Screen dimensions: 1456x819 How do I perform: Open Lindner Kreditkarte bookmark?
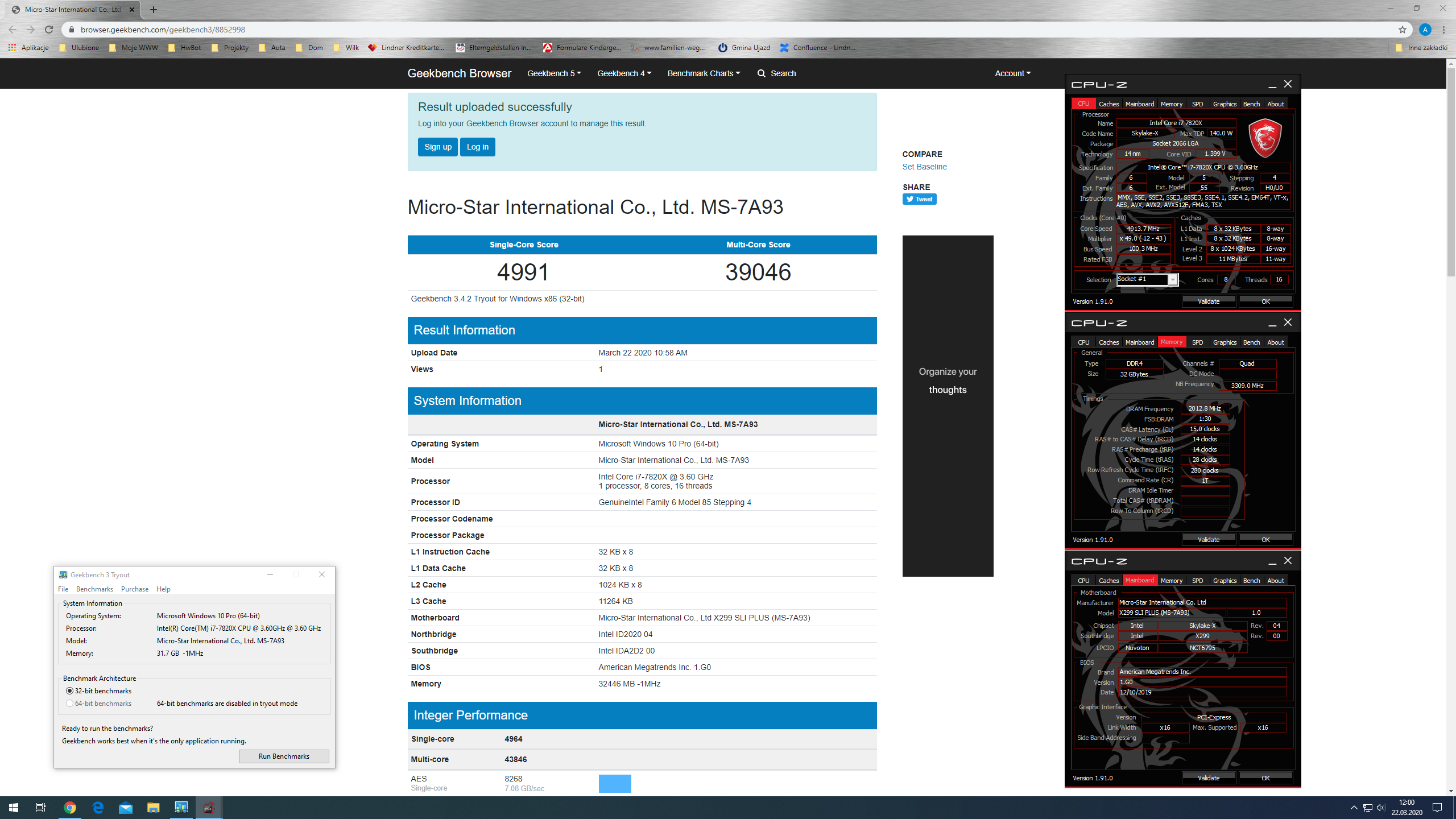(406, 48)
